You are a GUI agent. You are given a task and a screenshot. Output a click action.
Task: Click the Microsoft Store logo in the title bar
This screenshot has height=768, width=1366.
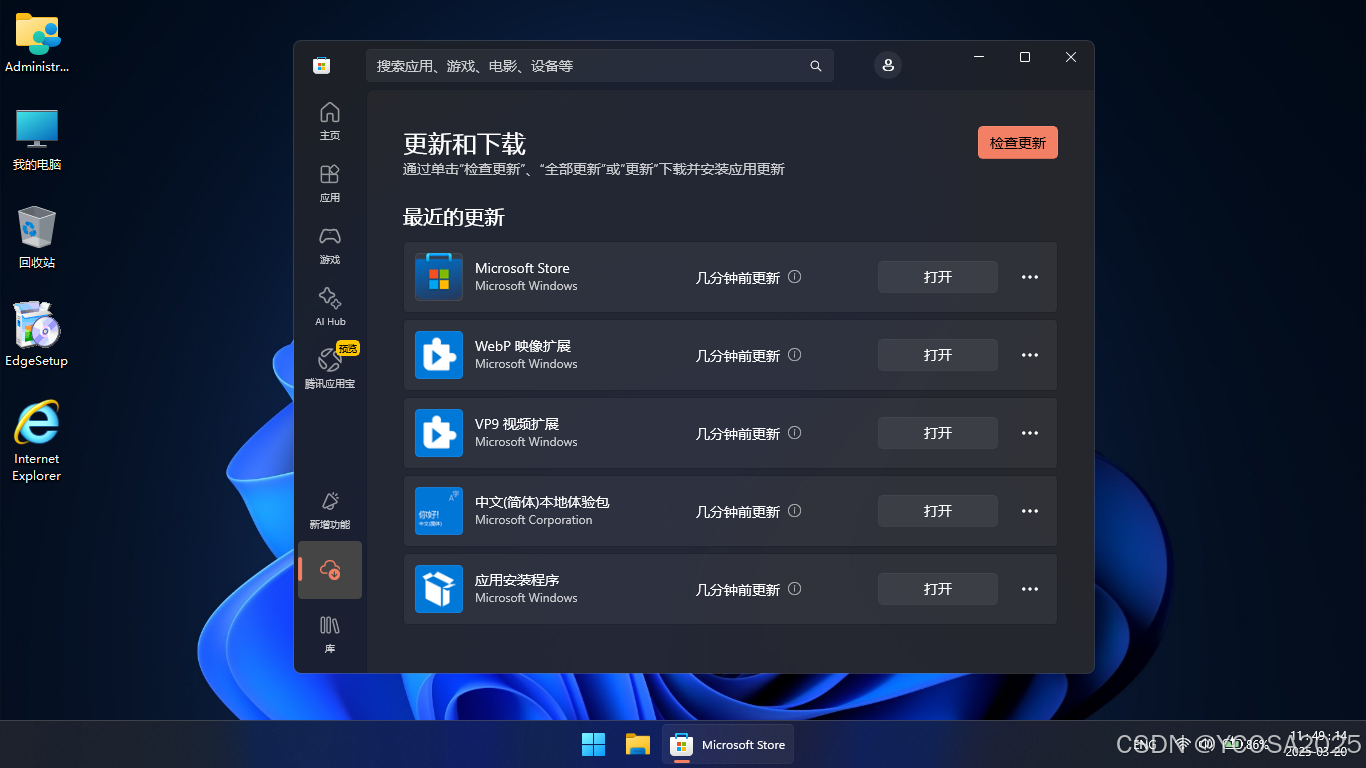point(321,66)
